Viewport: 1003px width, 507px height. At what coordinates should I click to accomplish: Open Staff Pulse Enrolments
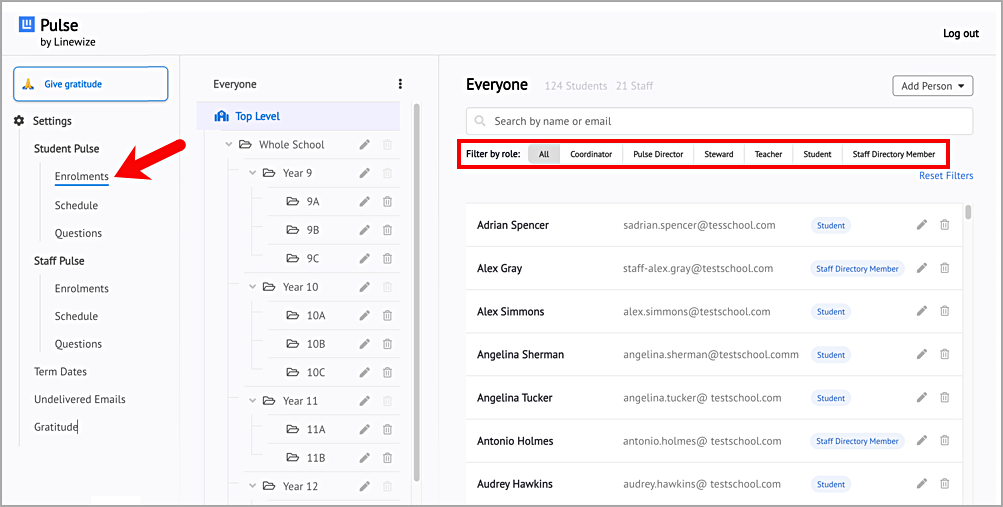[82, 288]
